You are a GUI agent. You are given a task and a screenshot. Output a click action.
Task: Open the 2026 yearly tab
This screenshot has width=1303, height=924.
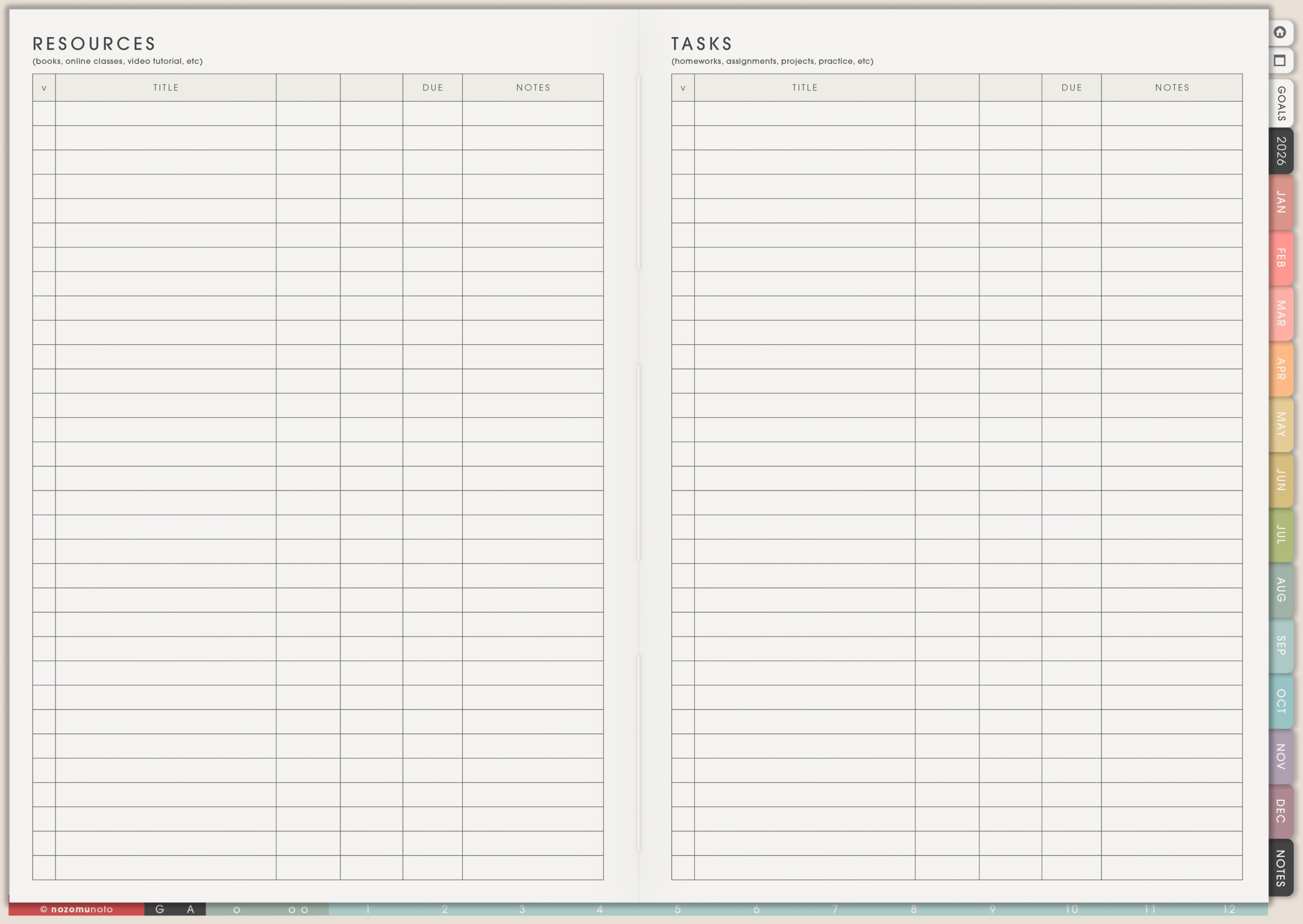point(1281,151)
